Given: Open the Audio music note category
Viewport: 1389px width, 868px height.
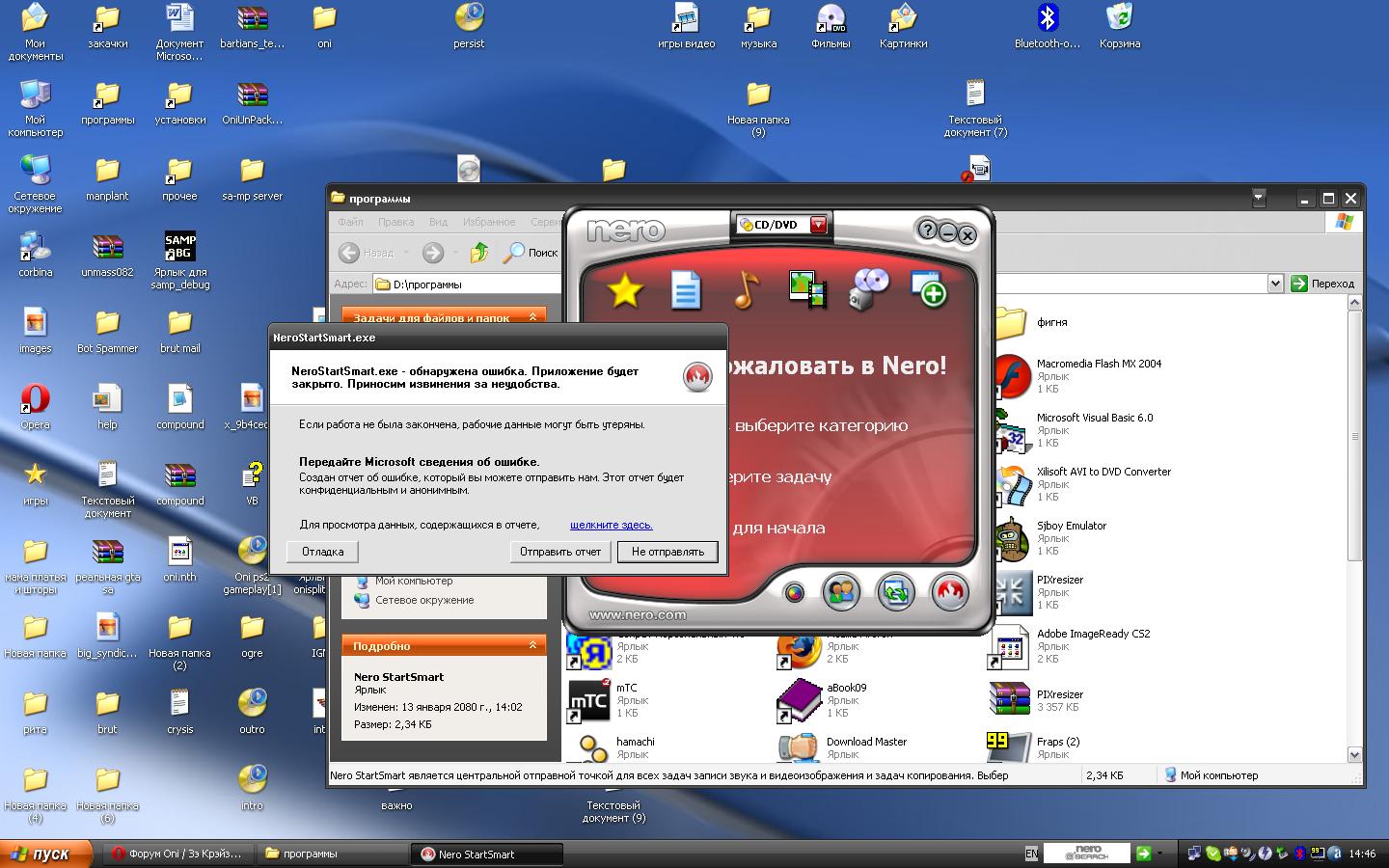Looking at the screenshot, I should click(x=746, y=290).
